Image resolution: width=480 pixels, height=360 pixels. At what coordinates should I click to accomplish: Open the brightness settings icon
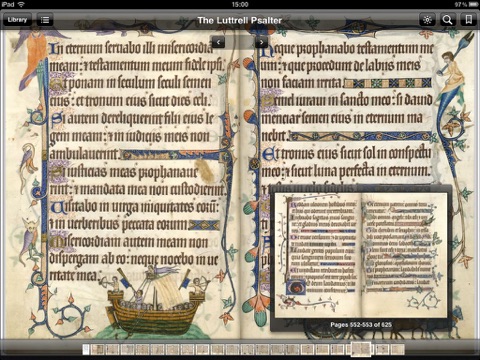coord(427,20)
